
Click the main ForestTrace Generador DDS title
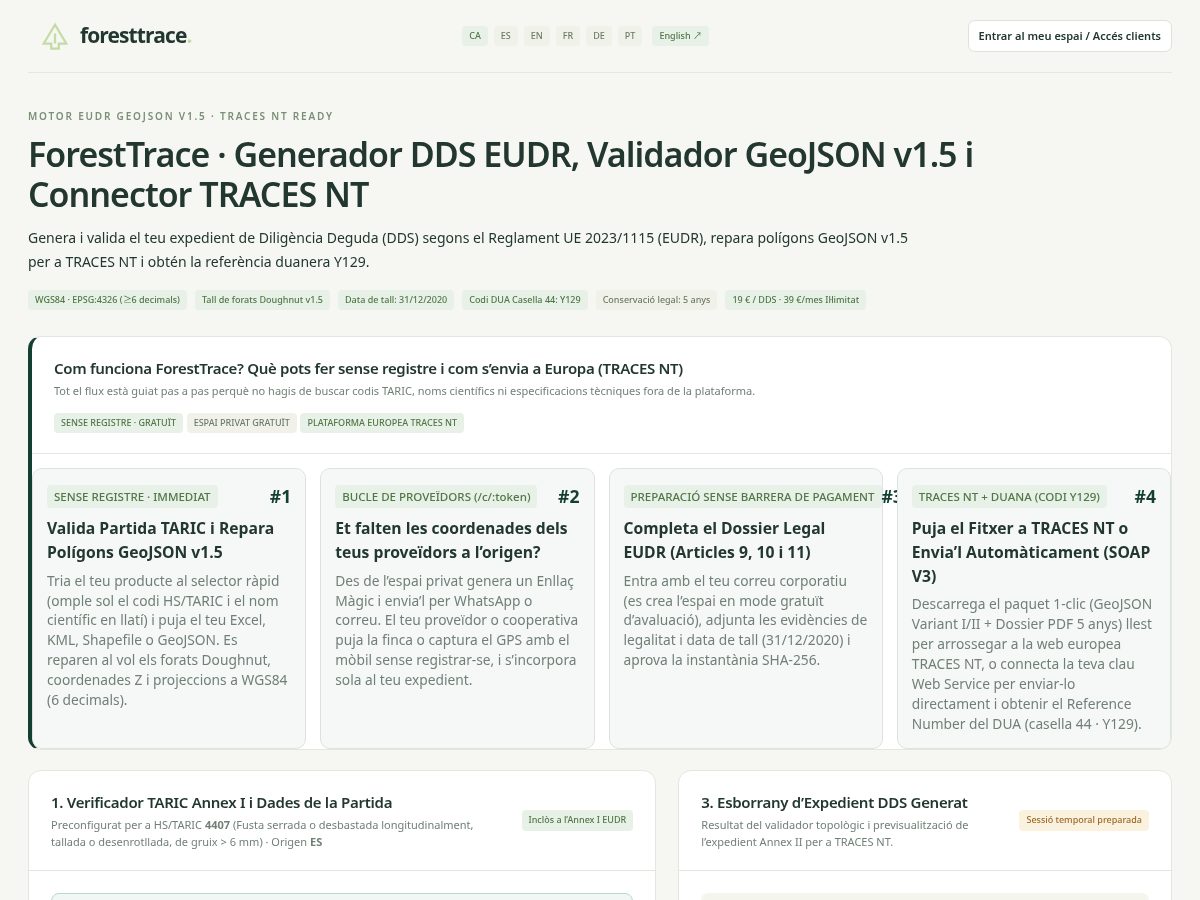(501, 174)
